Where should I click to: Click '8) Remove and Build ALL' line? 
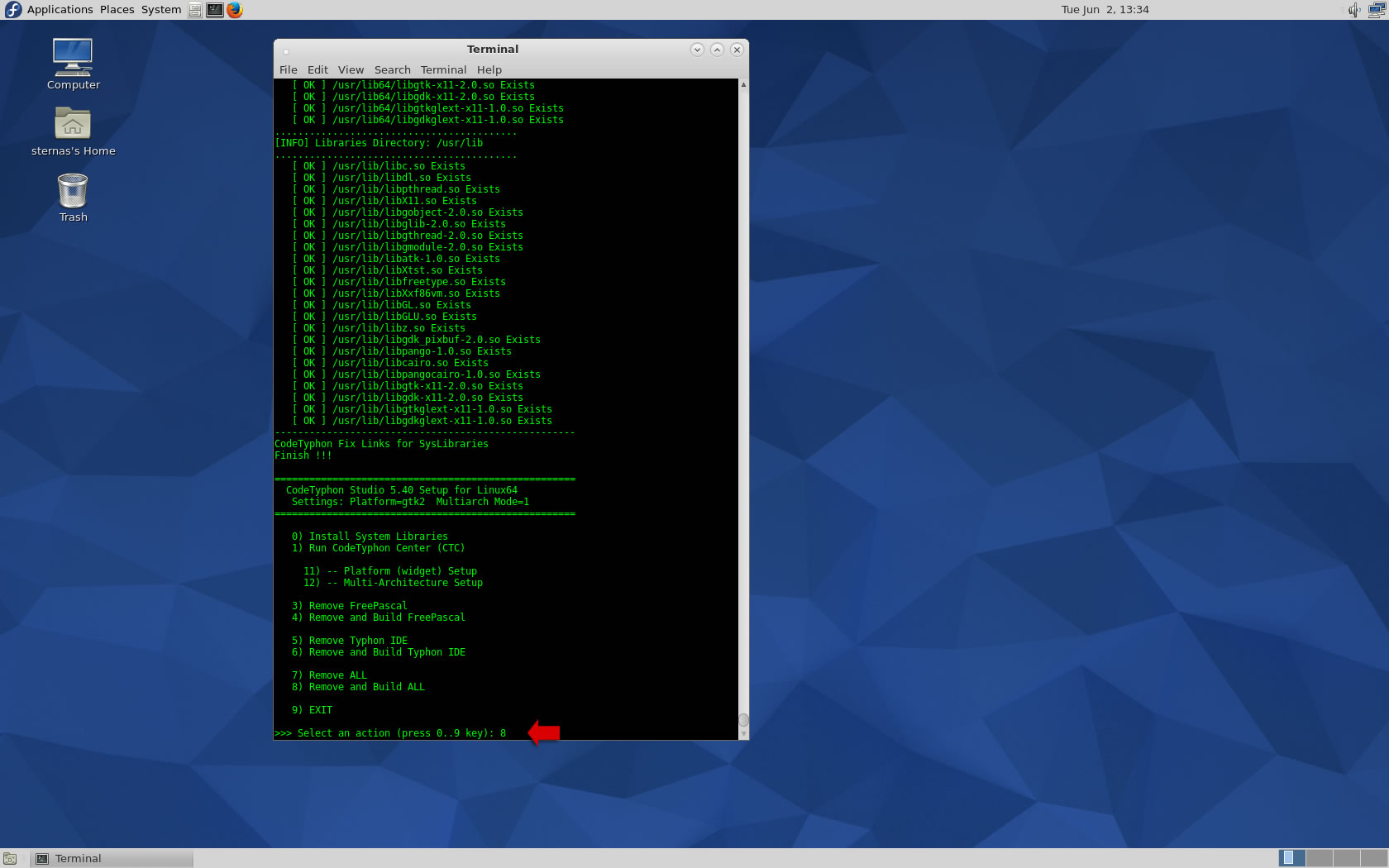(358, 687)
